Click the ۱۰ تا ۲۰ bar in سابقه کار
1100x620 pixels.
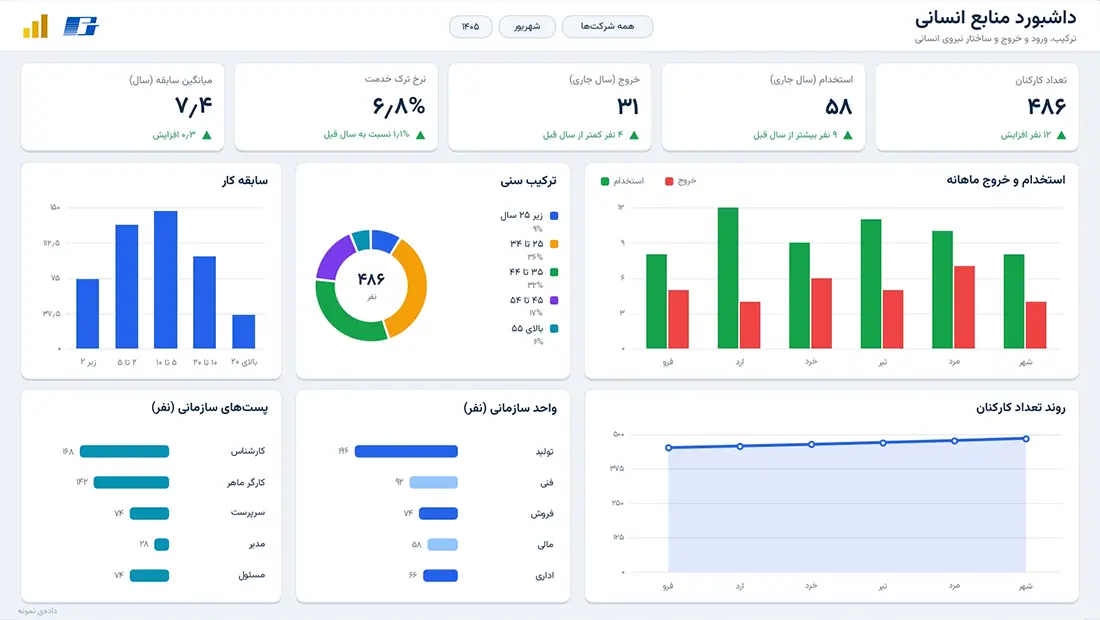point(204,302)
